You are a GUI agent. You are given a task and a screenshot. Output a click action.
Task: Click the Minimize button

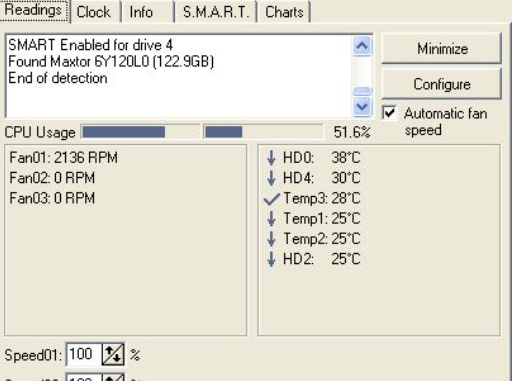[442, 49]
